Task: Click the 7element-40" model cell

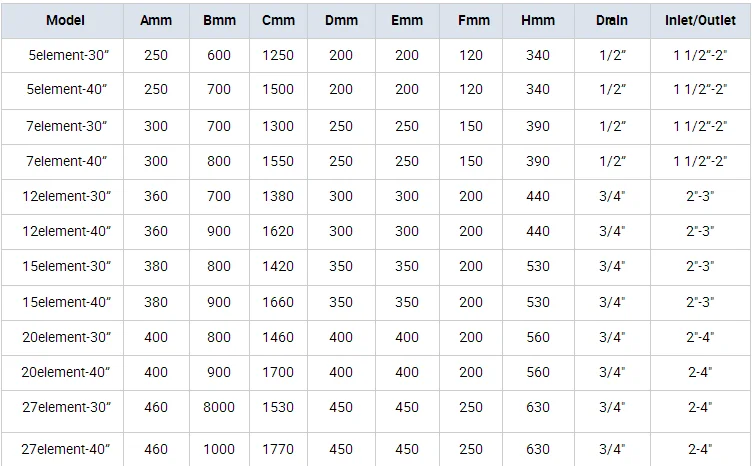Action: coord(67,161)
